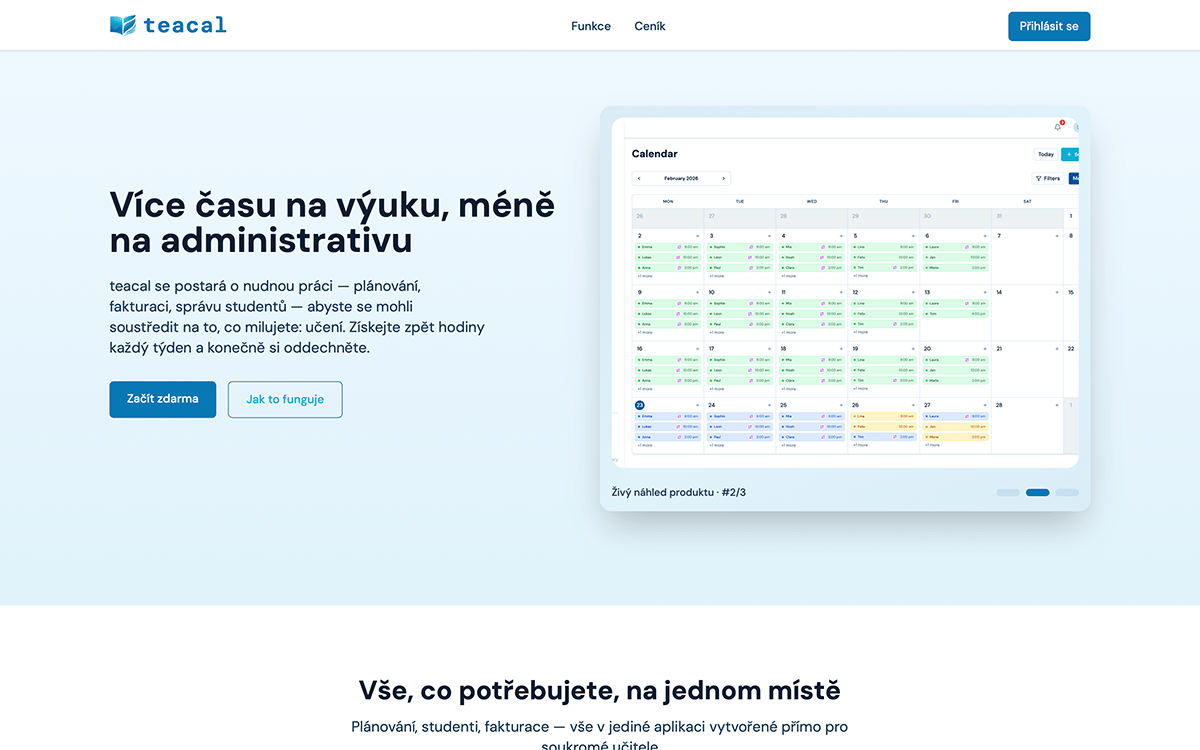This screenshot has width=1200, height=750.
Task: Show first slide via carousel indicator
Action: click(x=1008, y=492)
